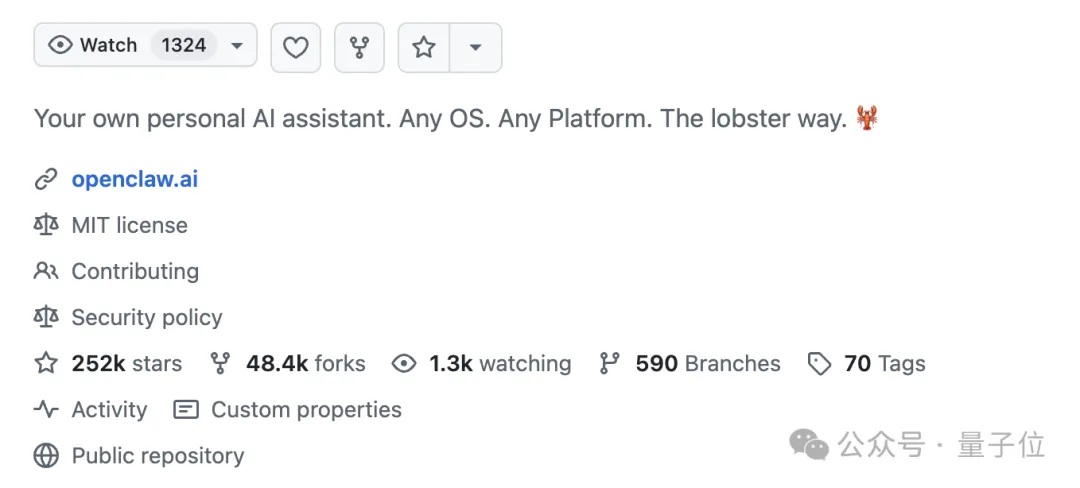Click the heart sponsor icon button

295,47
